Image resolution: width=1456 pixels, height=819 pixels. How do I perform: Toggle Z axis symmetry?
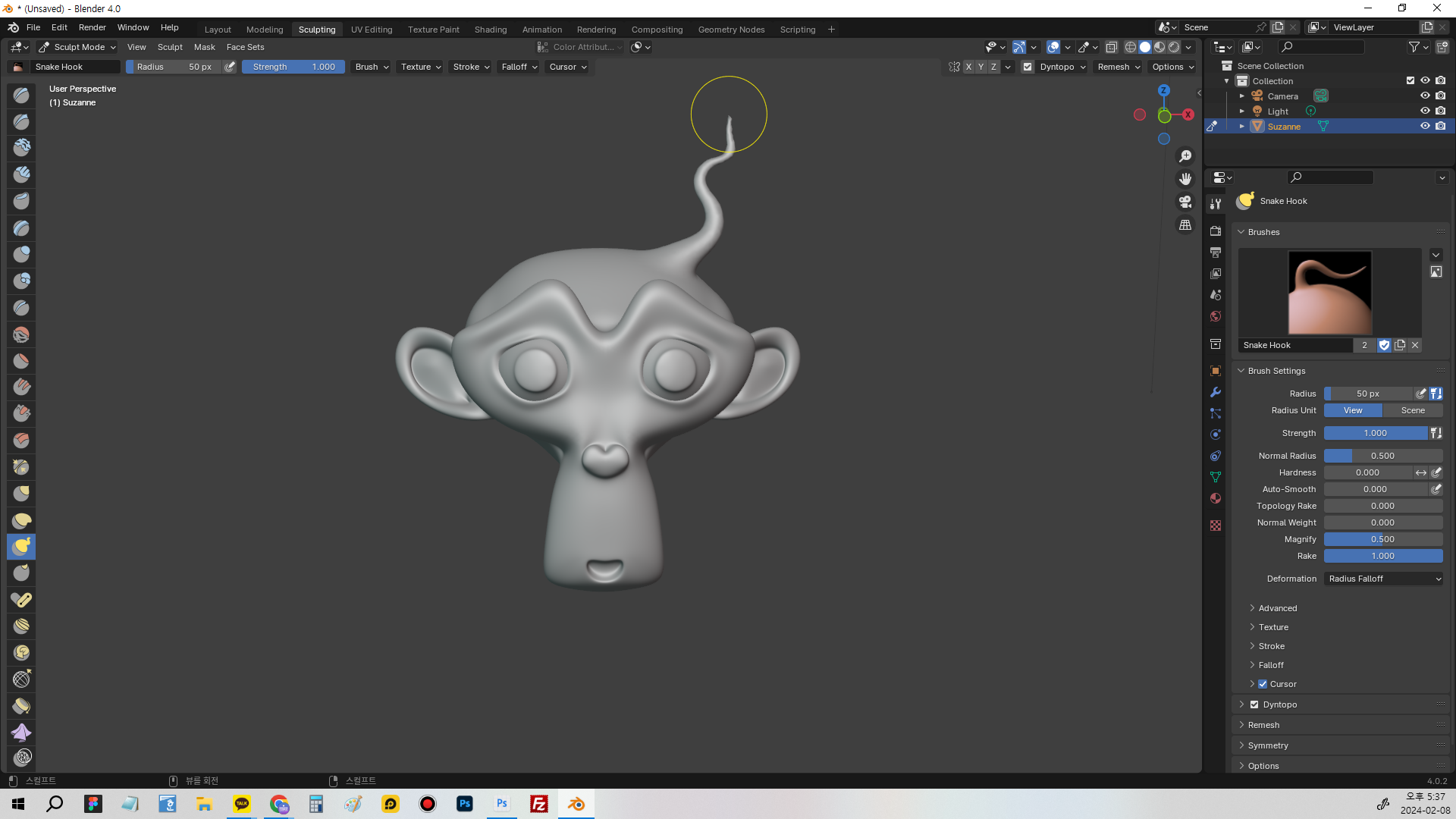coord(993,67)
